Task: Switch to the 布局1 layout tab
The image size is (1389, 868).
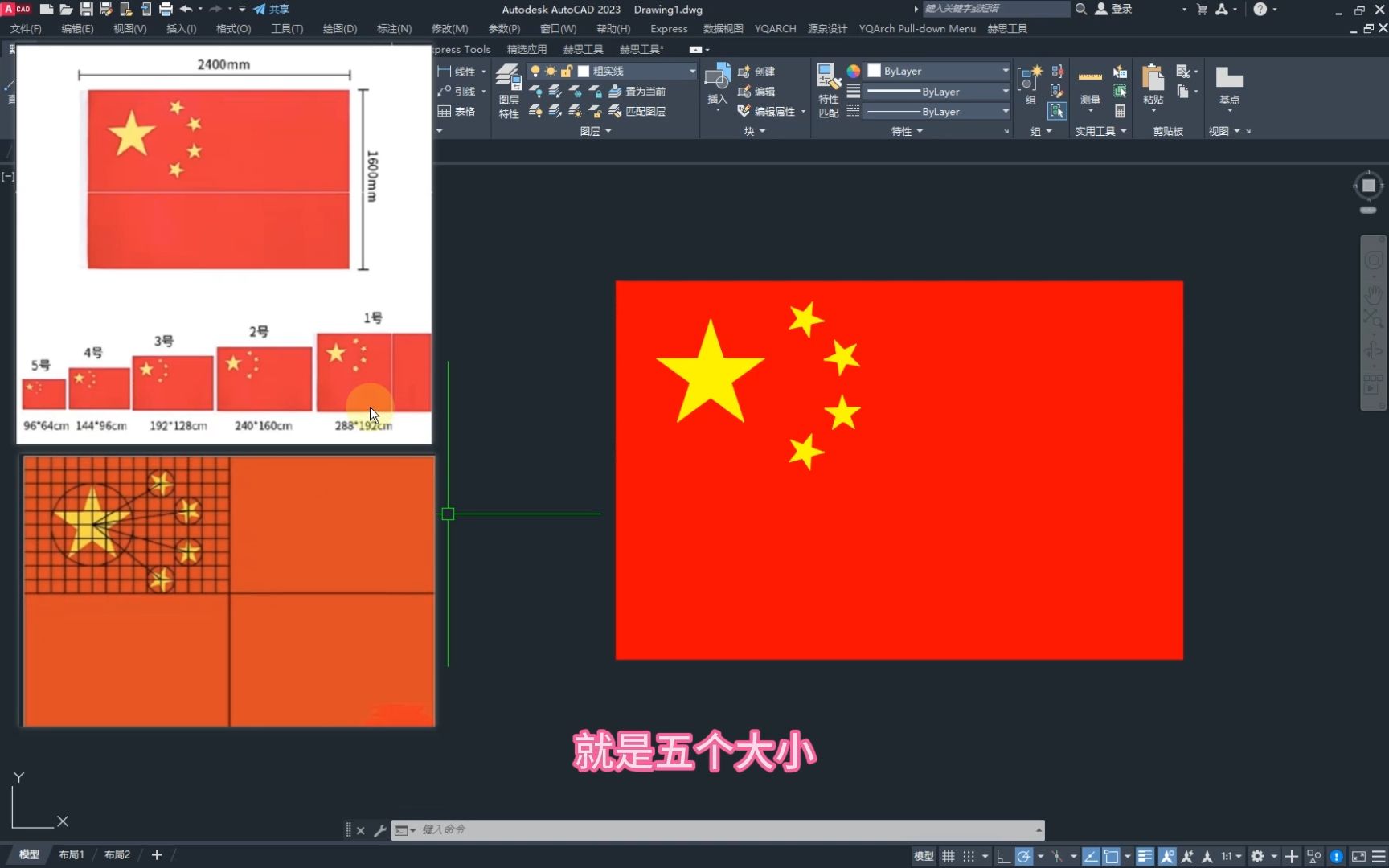Action: 72,854
